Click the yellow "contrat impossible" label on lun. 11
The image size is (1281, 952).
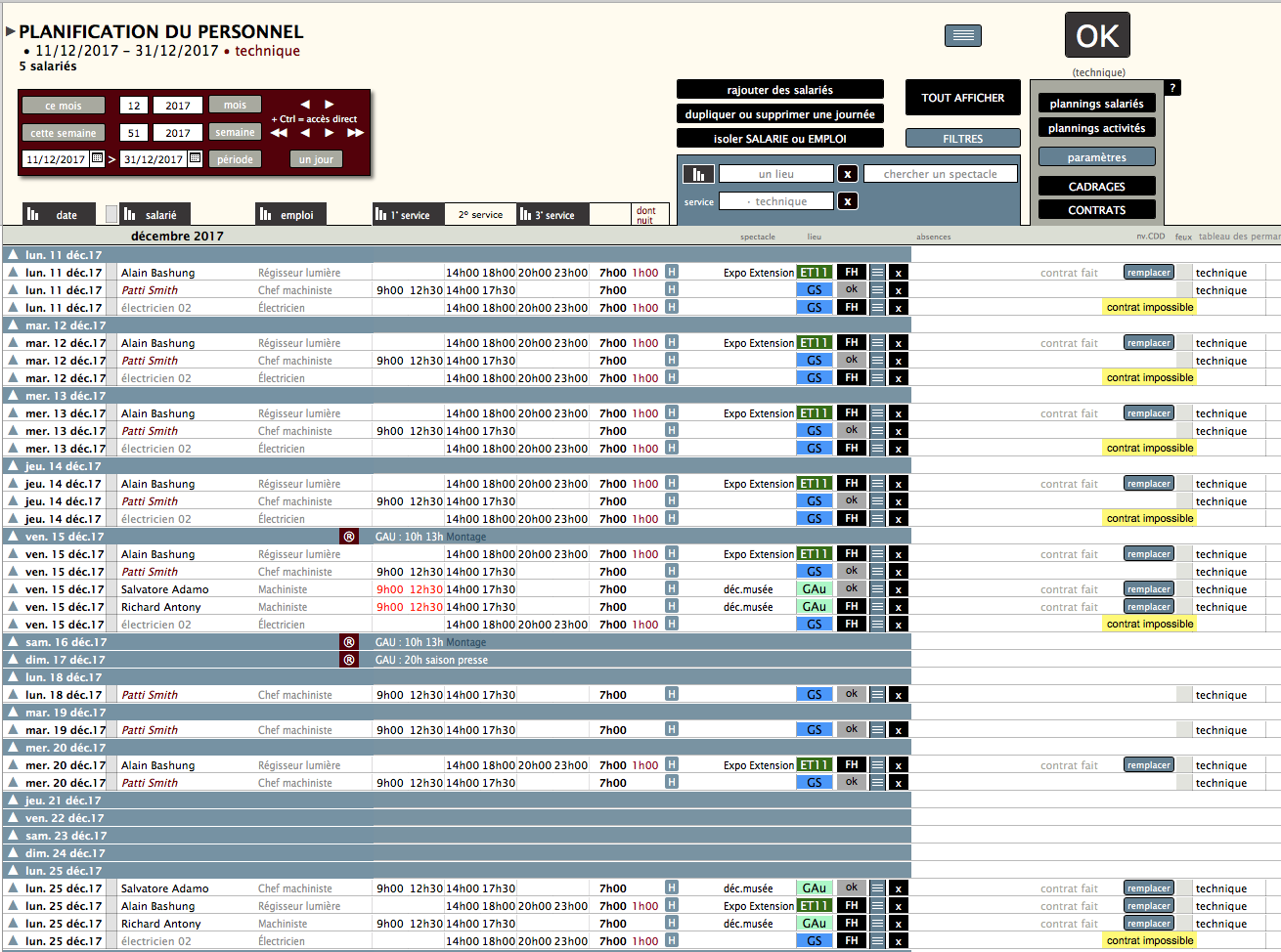(x=1149, y=307)
